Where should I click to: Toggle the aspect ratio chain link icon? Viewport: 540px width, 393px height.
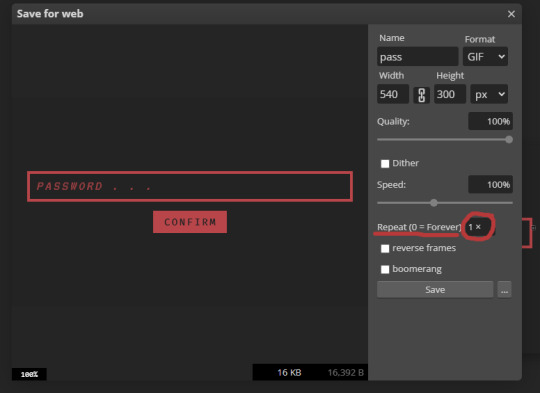pos(422,95)
